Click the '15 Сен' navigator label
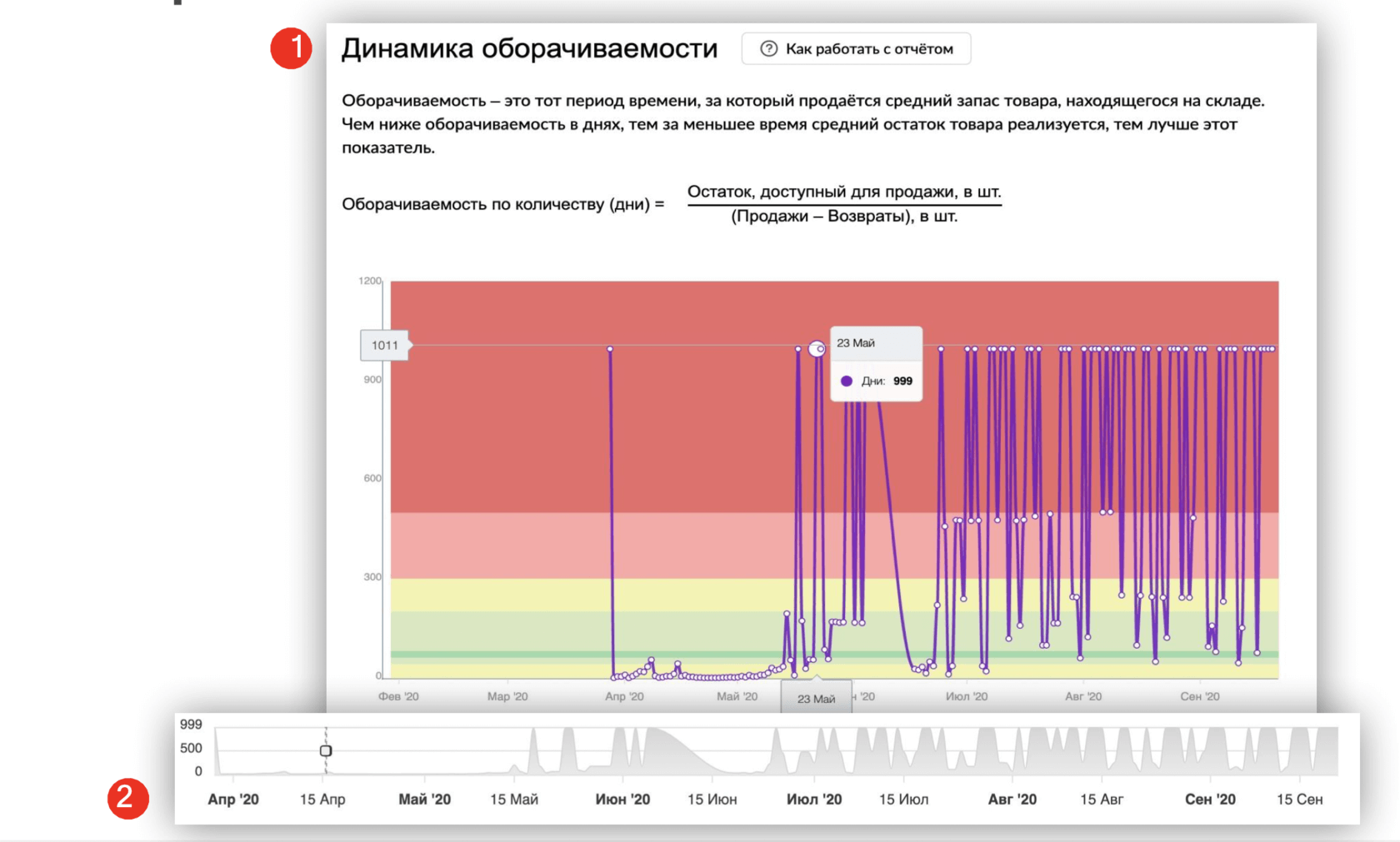 pos(1300,800)
